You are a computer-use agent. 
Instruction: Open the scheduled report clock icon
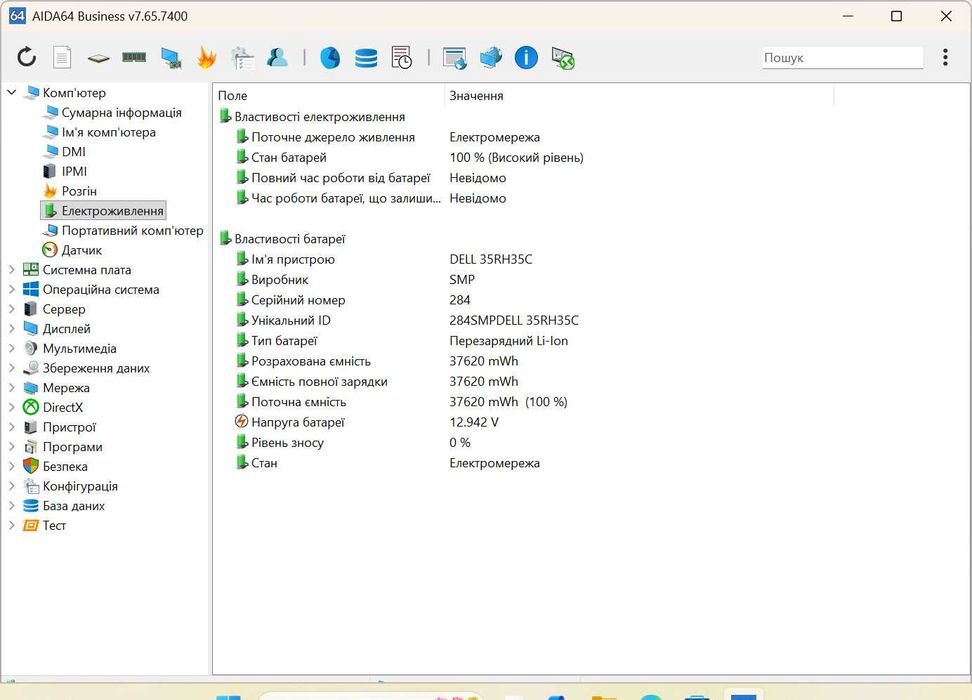click(x=402, y=58)
